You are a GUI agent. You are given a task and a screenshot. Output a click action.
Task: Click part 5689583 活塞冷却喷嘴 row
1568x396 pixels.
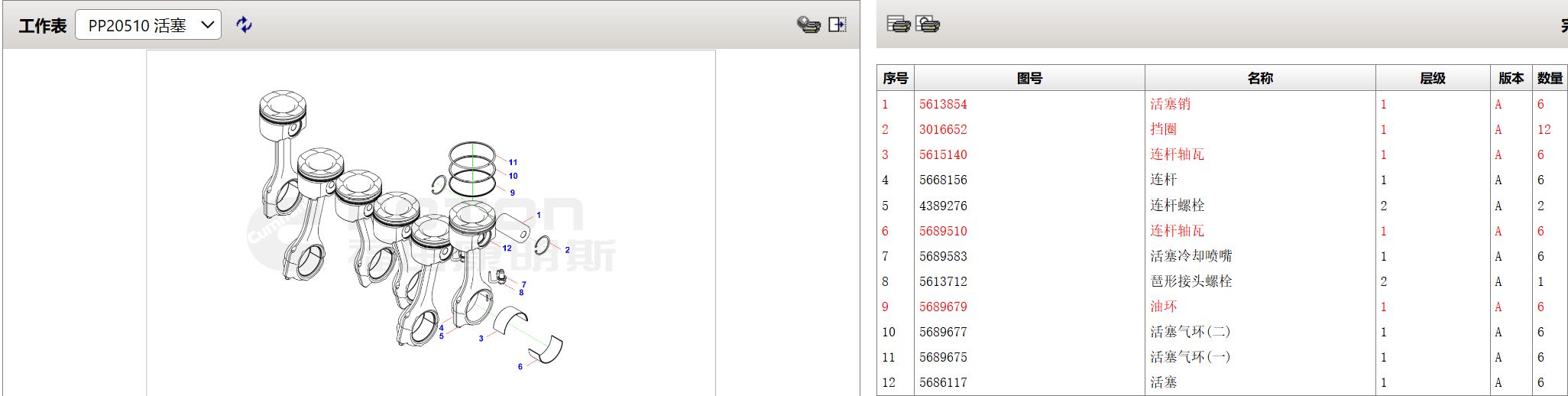pos(1191,256)
